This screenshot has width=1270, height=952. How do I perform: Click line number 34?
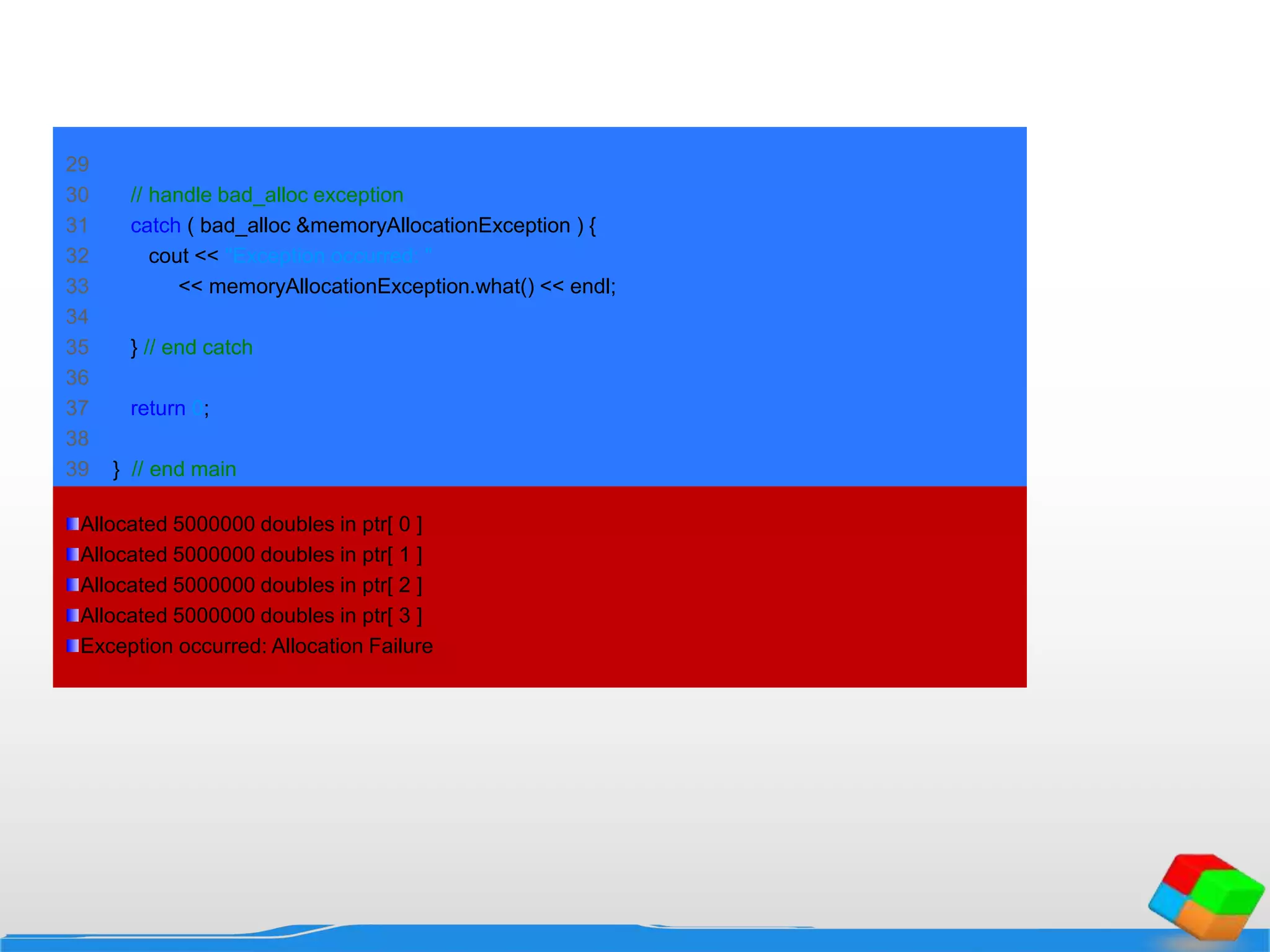point(78,317)
